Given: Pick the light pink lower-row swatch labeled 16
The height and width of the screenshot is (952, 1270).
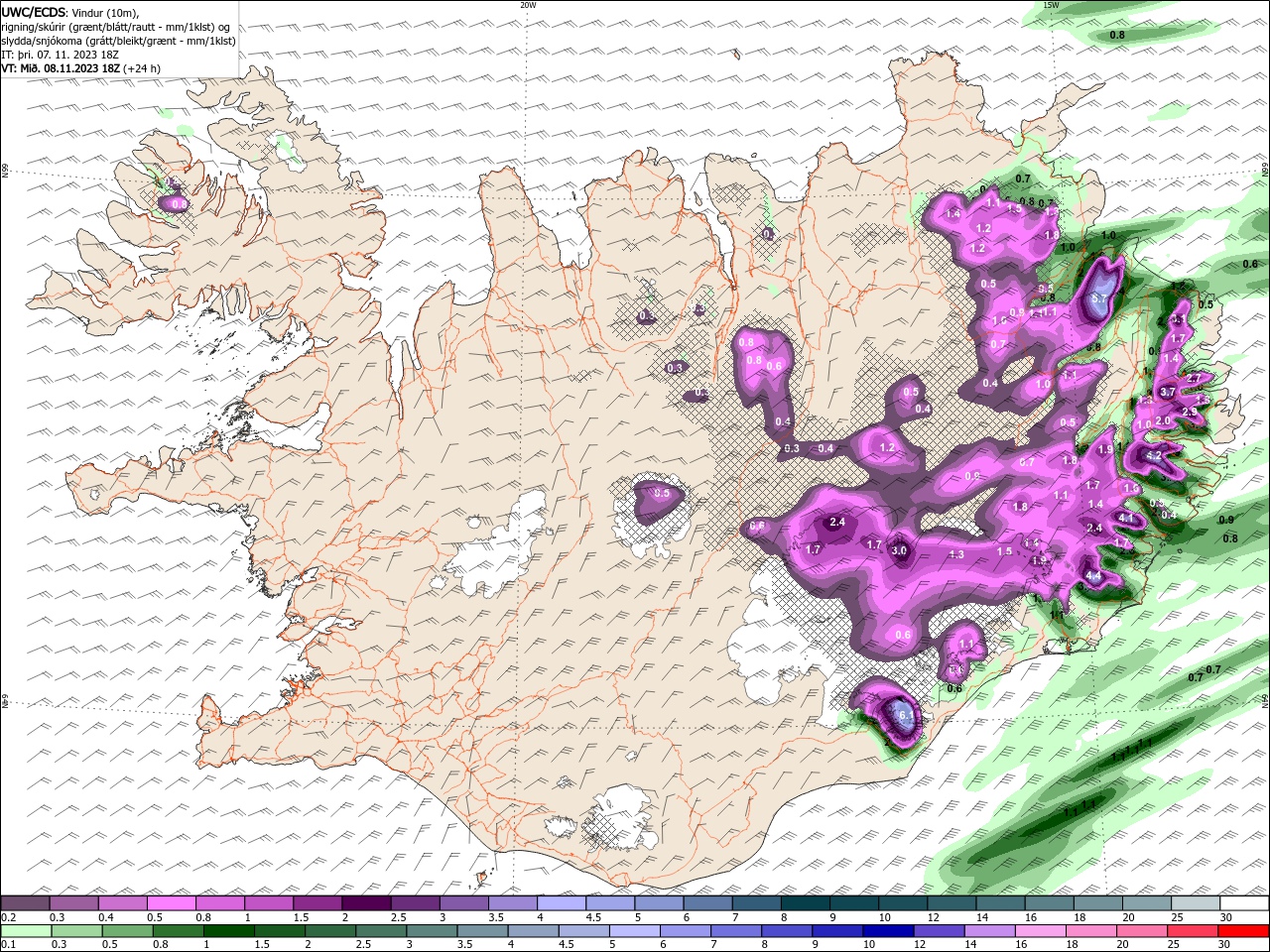Looking at the screenshot, I should pos(1040,931).
